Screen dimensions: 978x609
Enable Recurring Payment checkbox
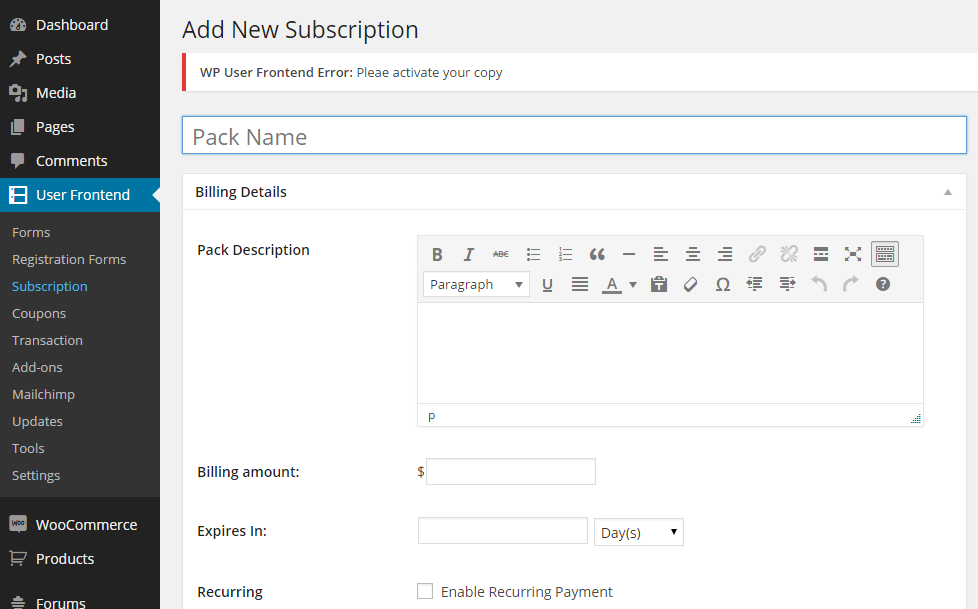(425, 591)
